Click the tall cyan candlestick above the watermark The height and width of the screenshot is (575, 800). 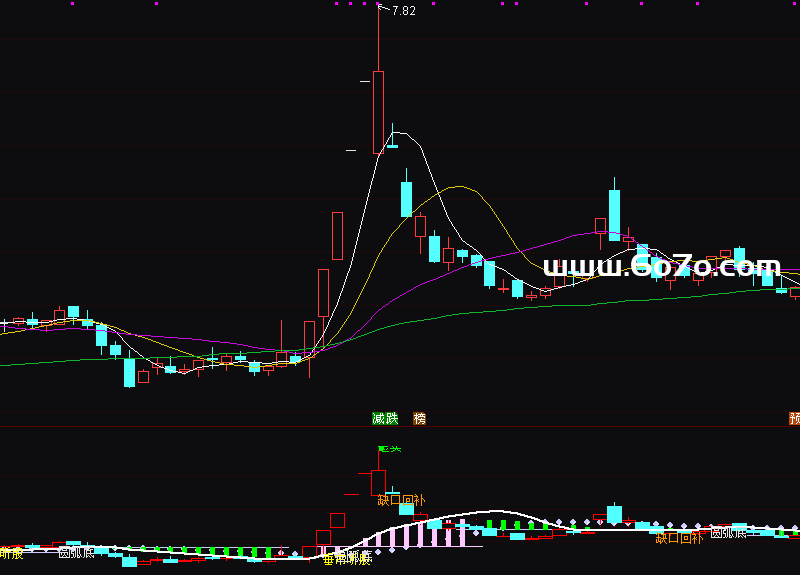(613, 211)
